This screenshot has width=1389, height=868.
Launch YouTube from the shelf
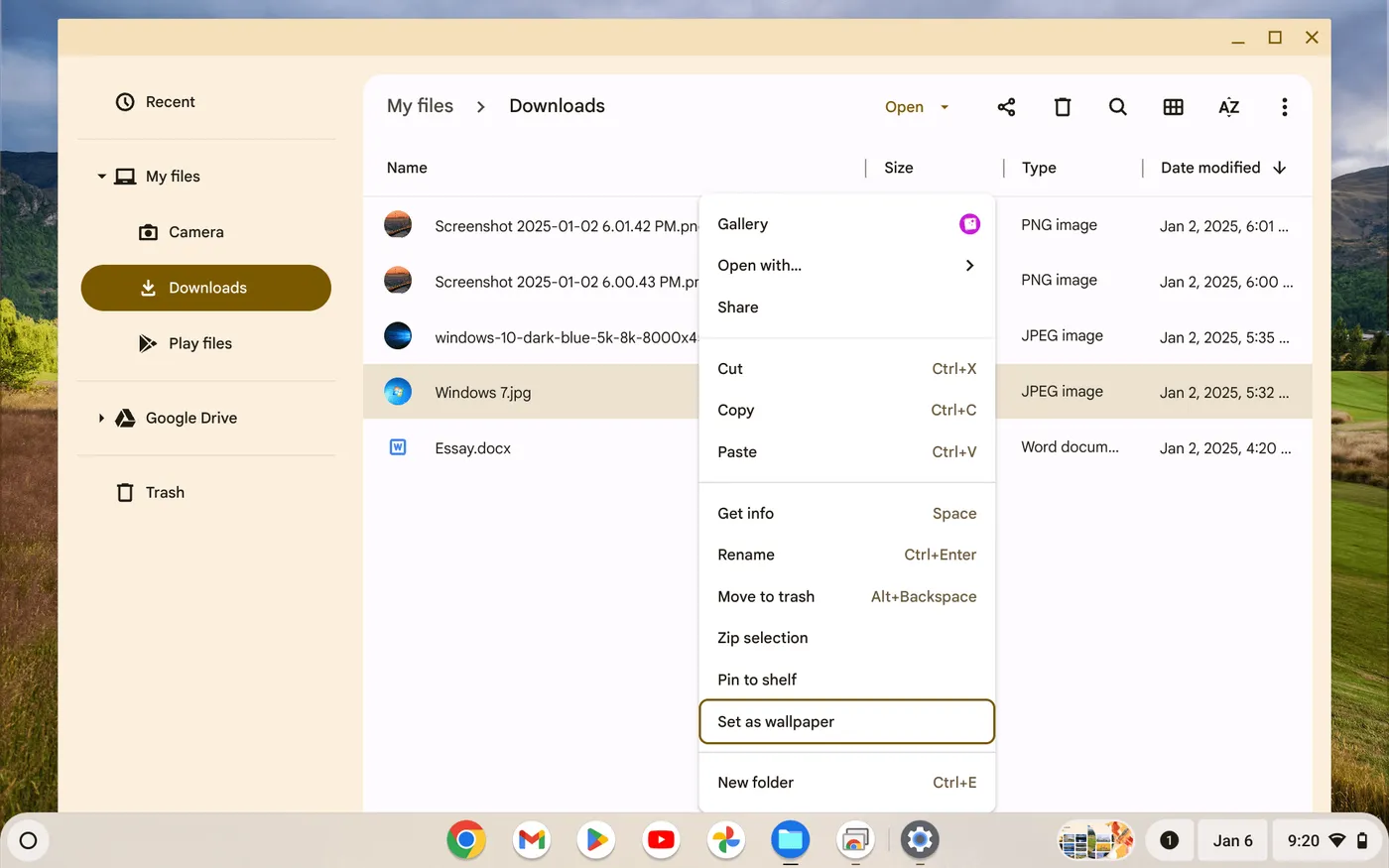point(661,840)
